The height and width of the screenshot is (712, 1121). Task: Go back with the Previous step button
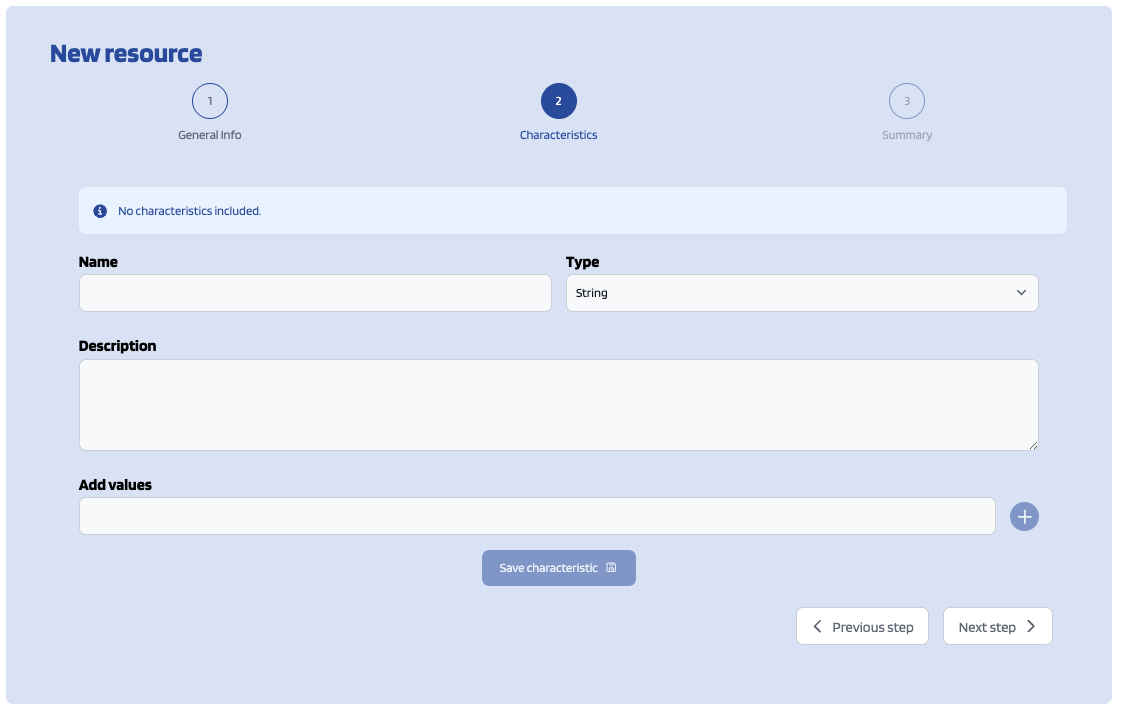[862, 627]
